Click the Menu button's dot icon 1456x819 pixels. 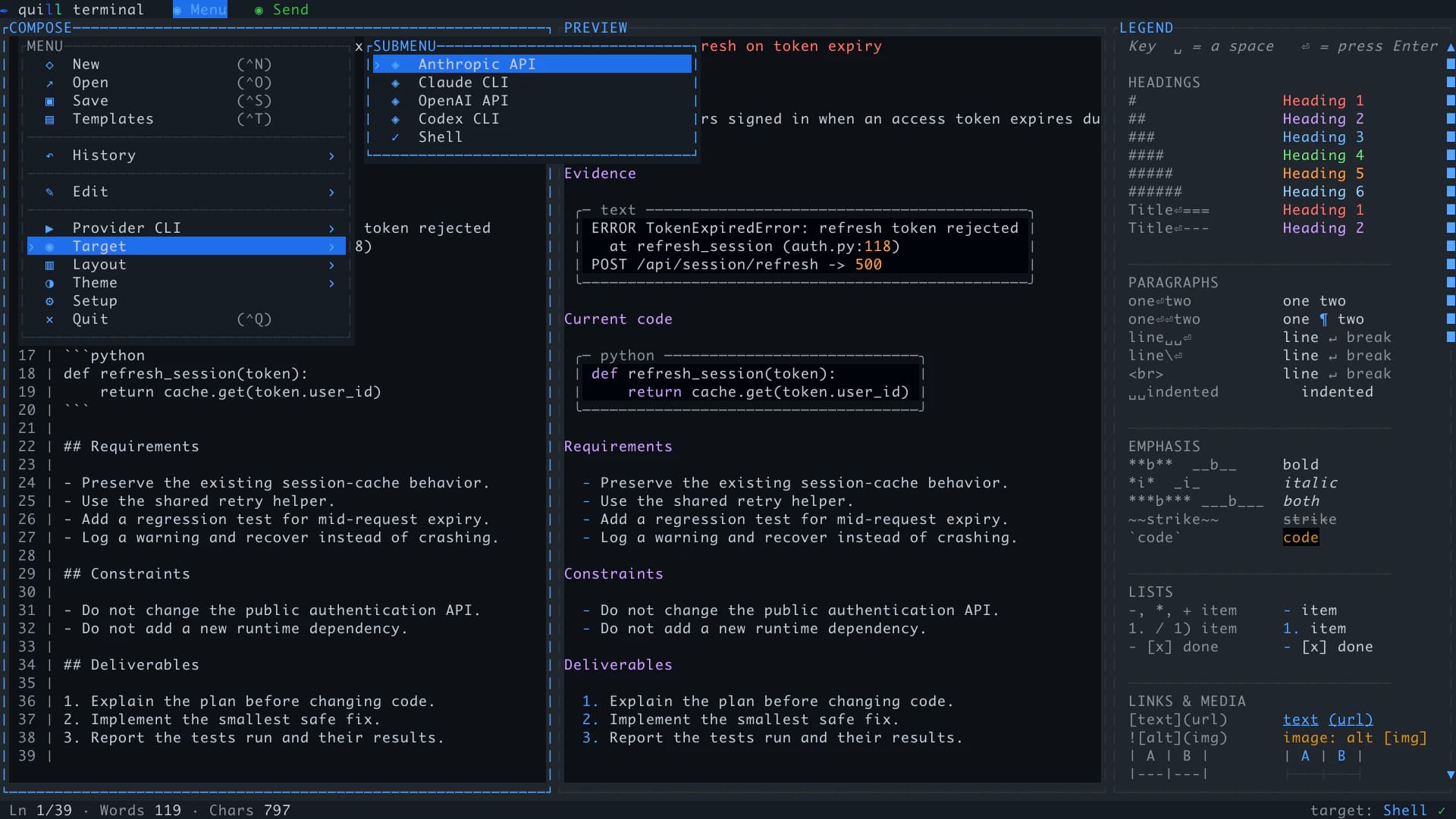(177, 11)
